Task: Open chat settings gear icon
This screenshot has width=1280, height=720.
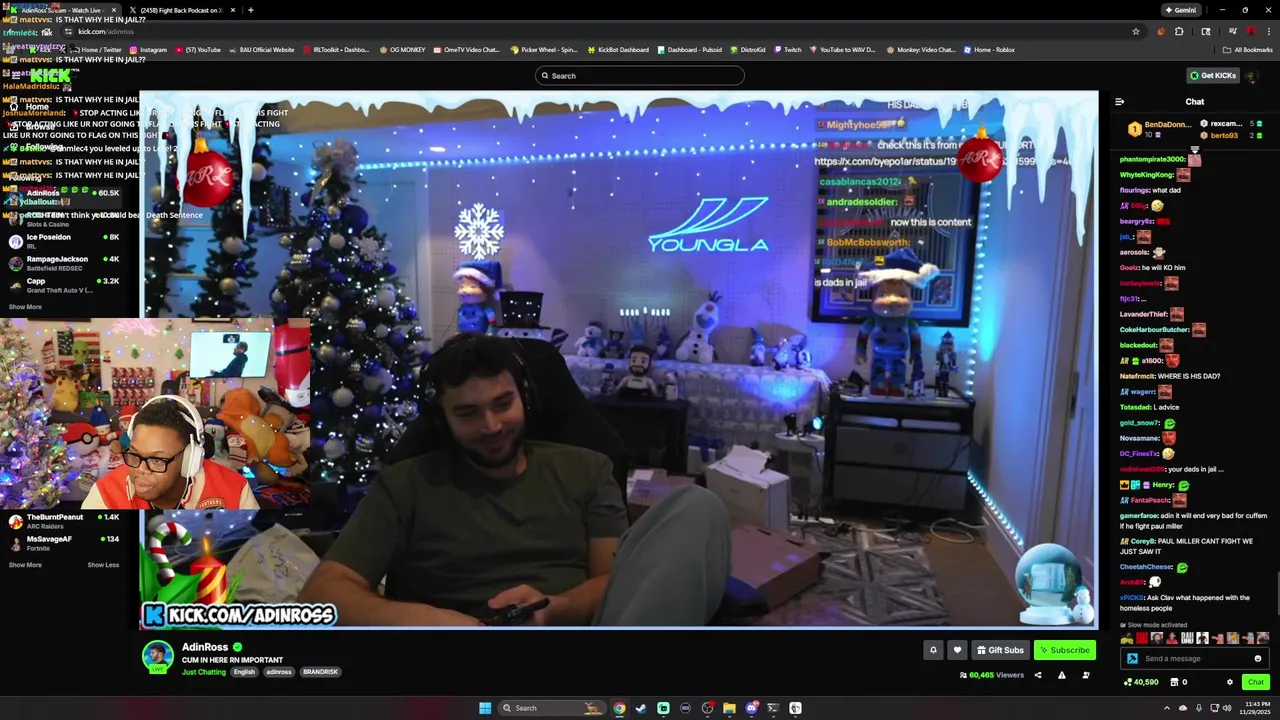Action: click(x=1230, y=682)
